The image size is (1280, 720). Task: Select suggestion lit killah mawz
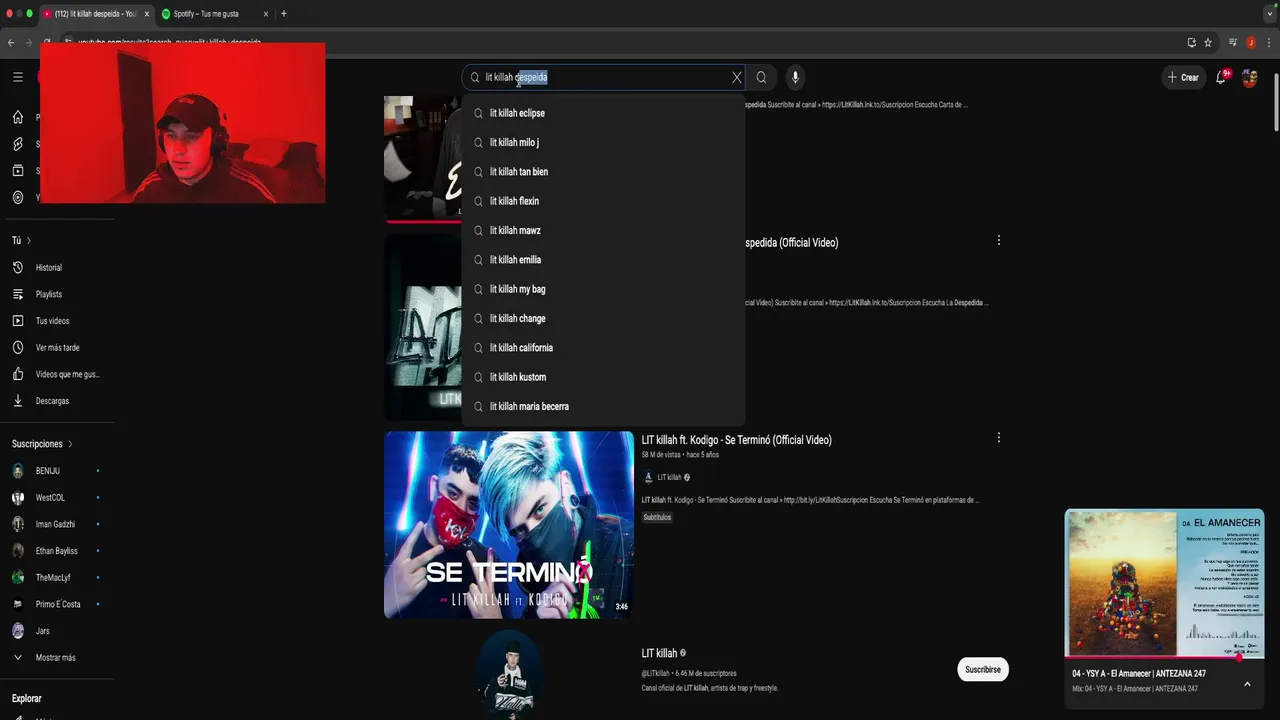coord(603,231)
